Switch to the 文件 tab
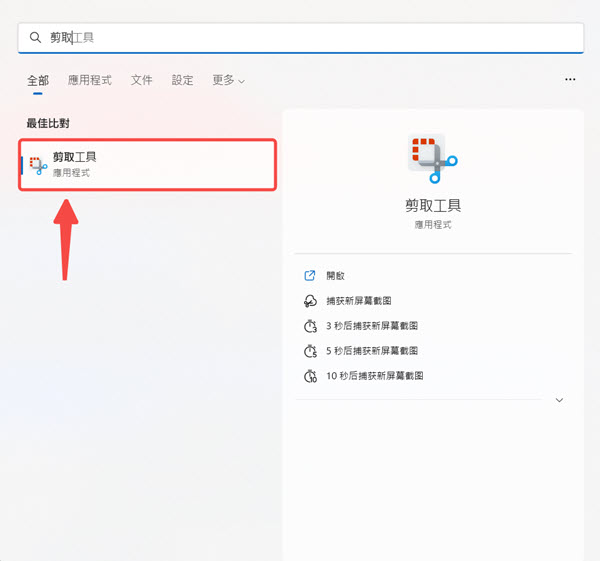The image size is (600, 561). tap(142, 80)
